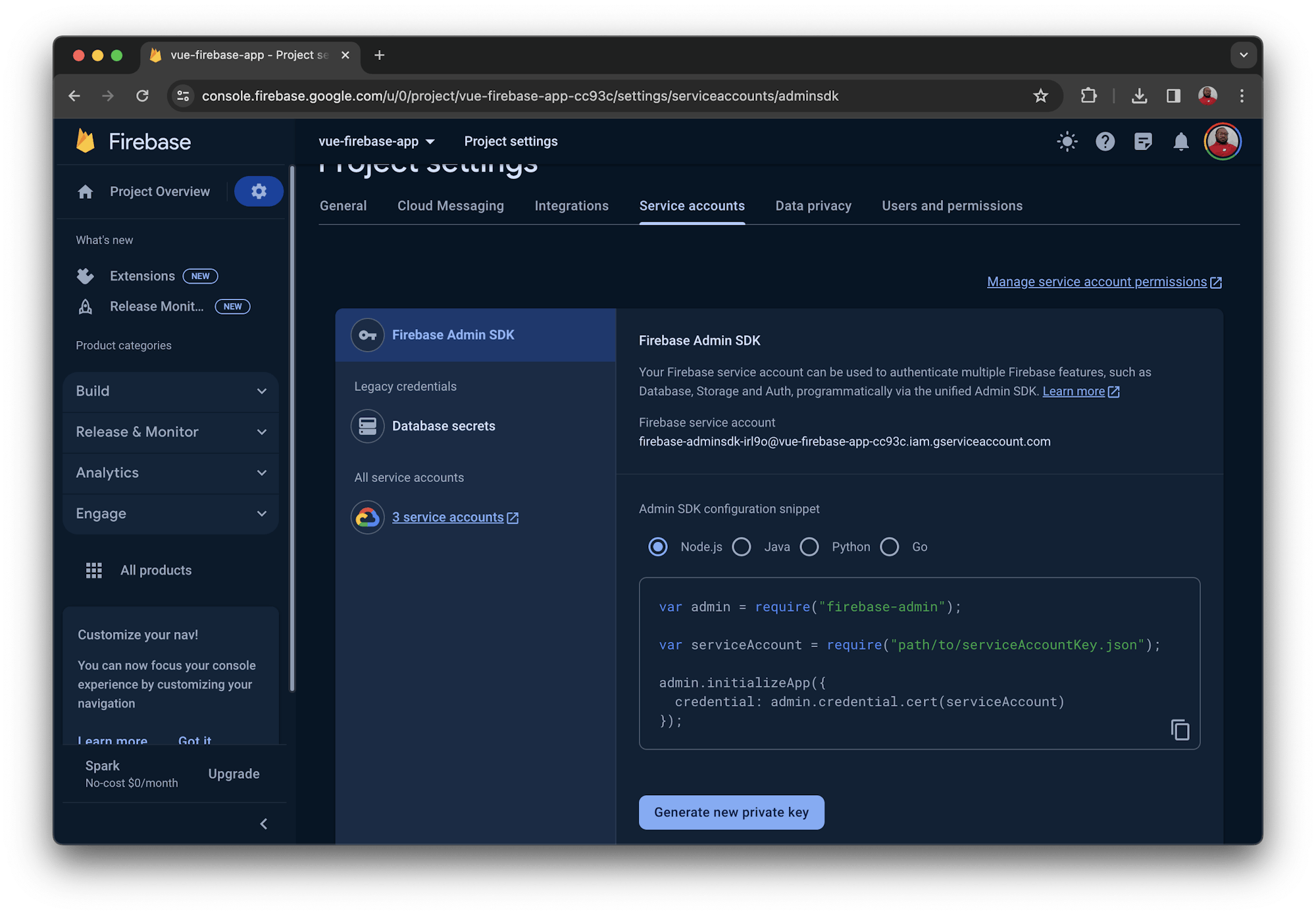1316x915 pixels.
Task: Copy the Admin SDK code snippet
Action: pos(1179,730)
